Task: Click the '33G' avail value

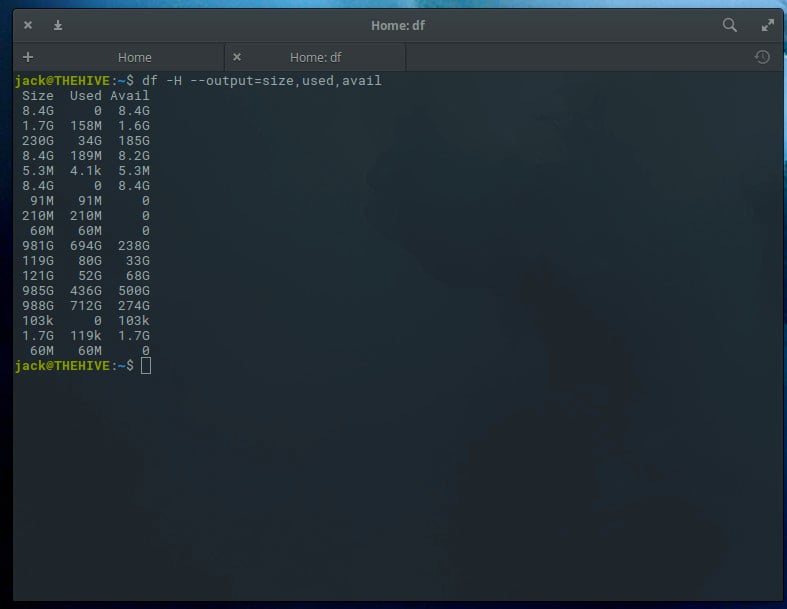Action: [138, 261]
